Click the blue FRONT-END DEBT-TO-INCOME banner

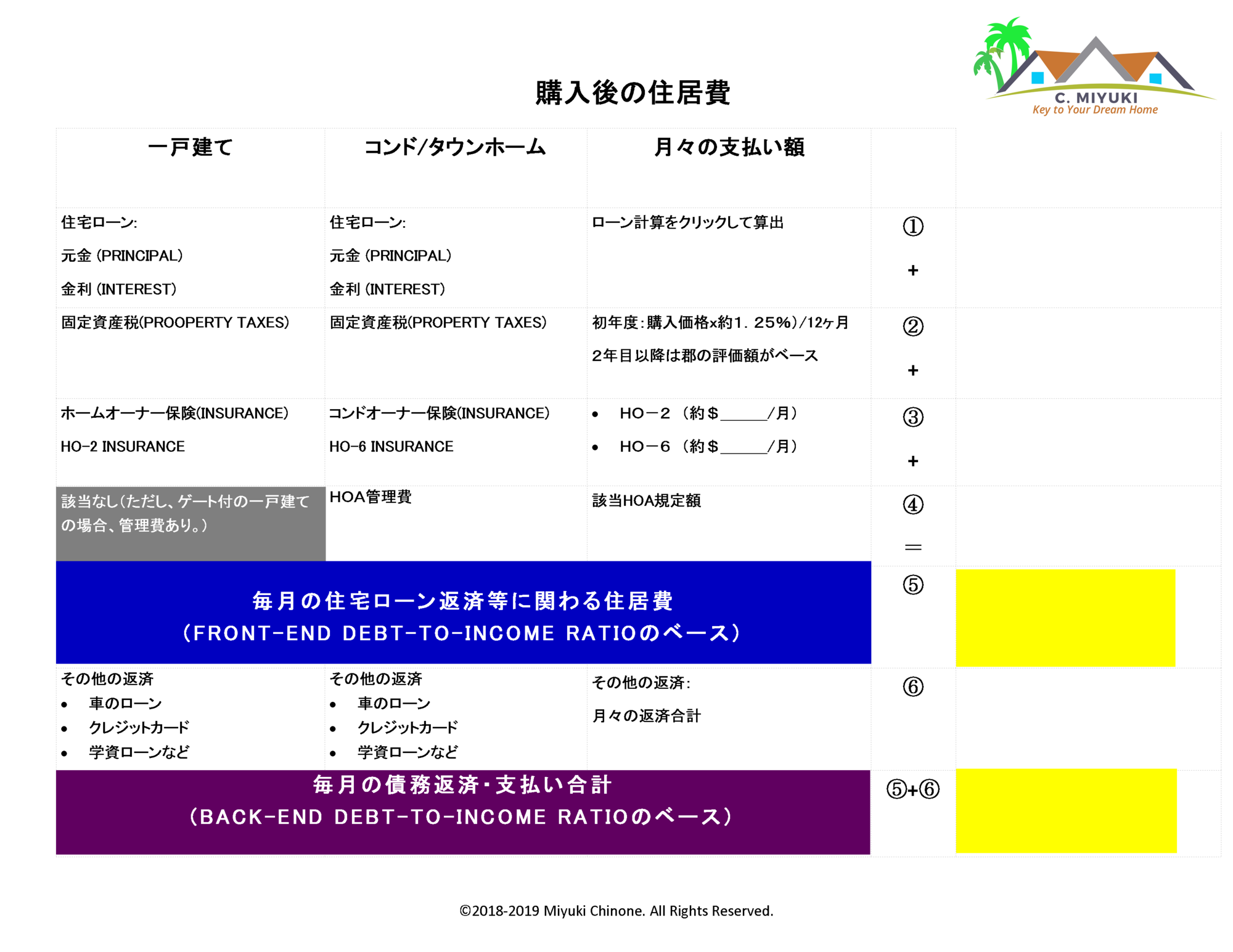[x=464, y=612]
